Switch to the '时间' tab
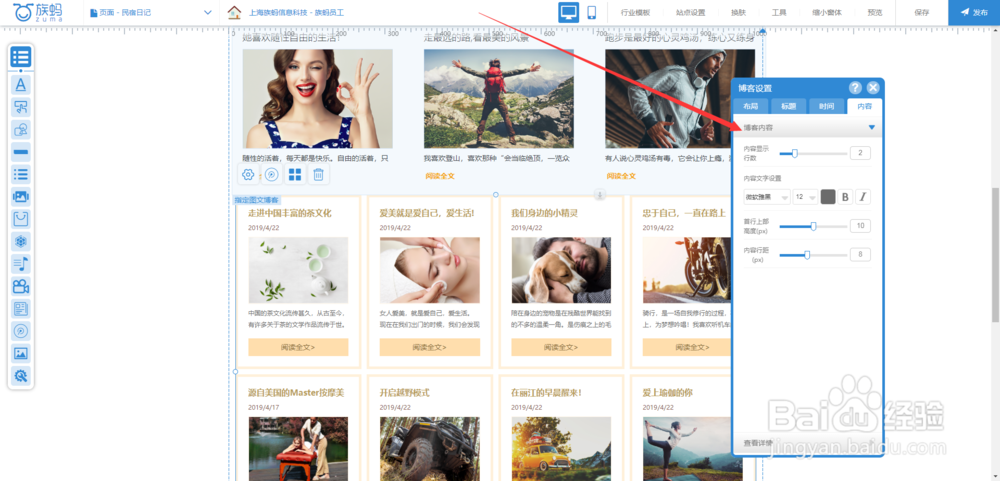The width and height of the screenshot is (1000, 481). (827, 107)
